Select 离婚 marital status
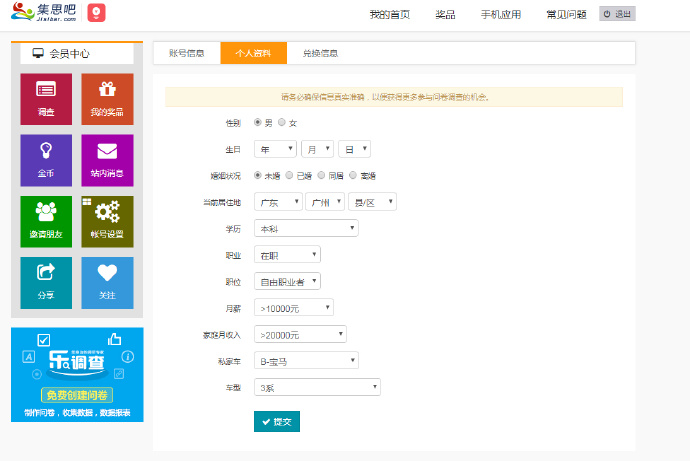This screenshot has height=461, width=690. tap(353, 175)
